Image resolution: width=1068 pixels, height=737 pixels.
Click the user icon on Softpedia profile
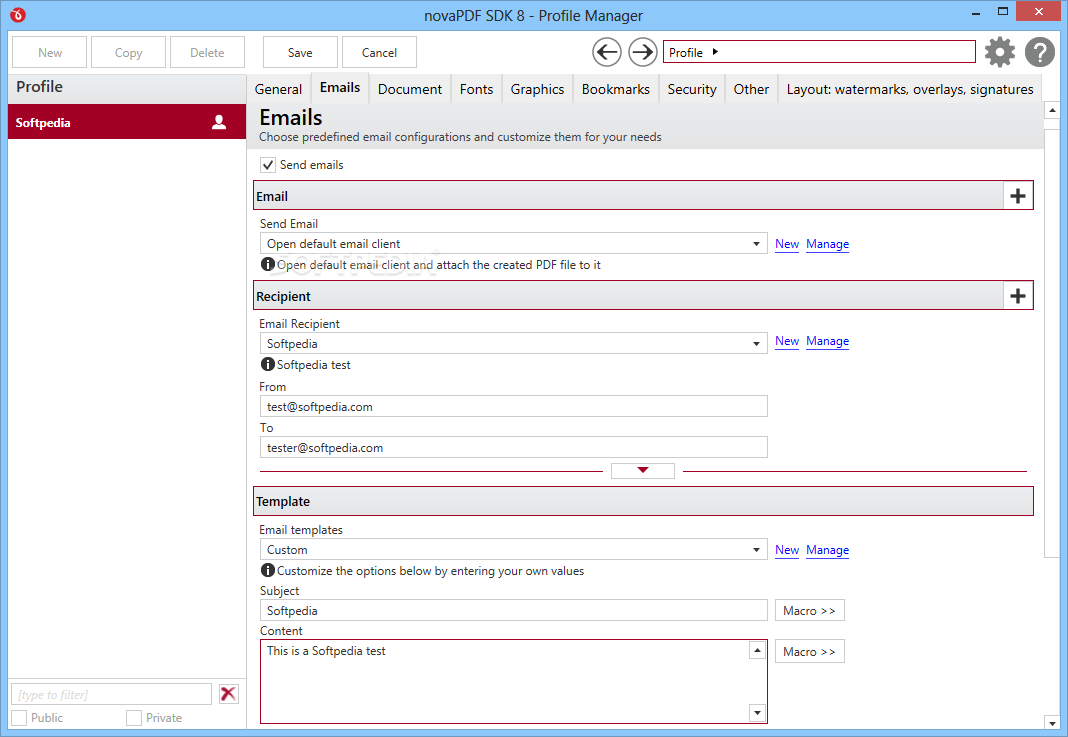pos(219,122)
